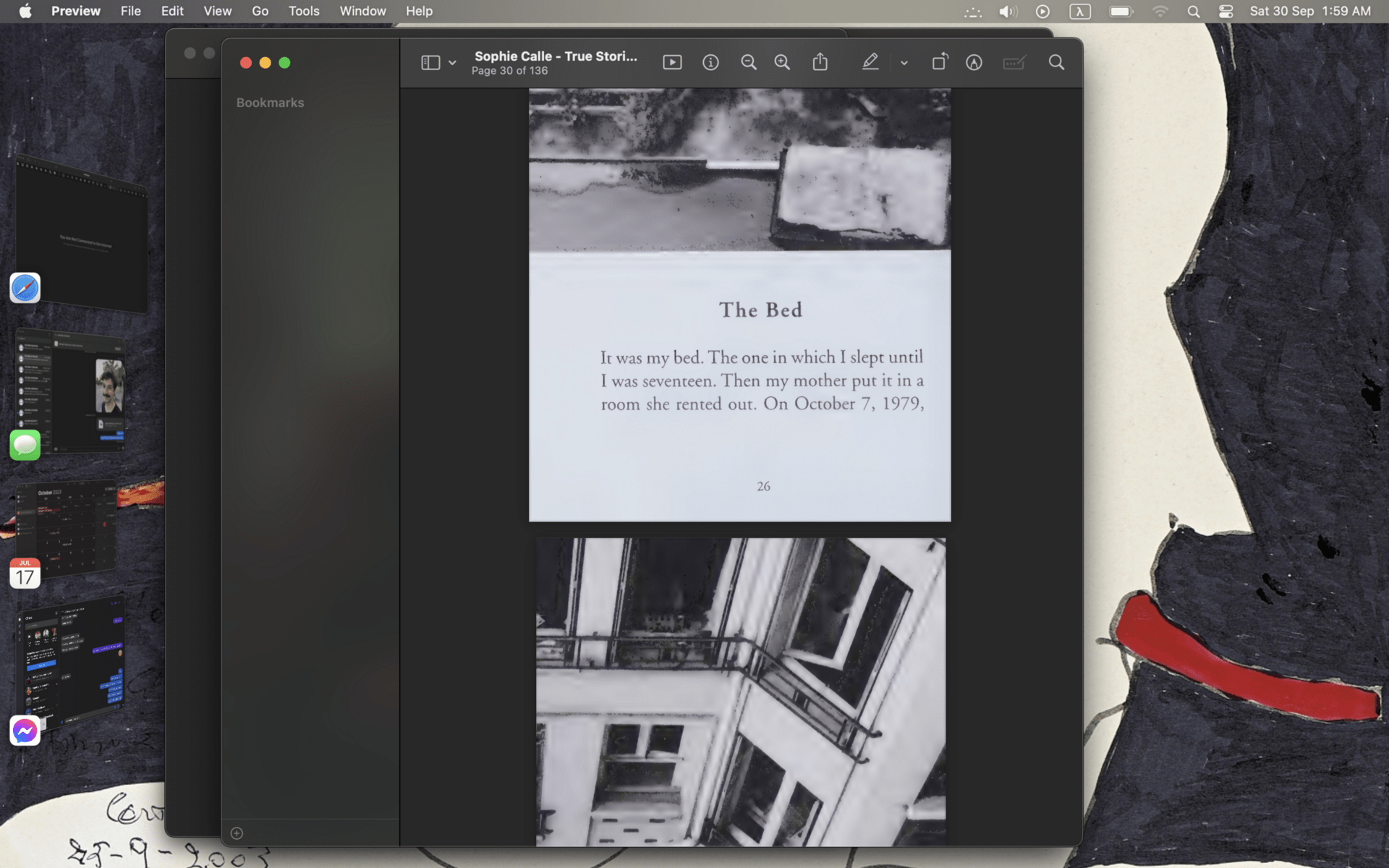Open the View menu

pyautogui.click(x=217, y=11)
